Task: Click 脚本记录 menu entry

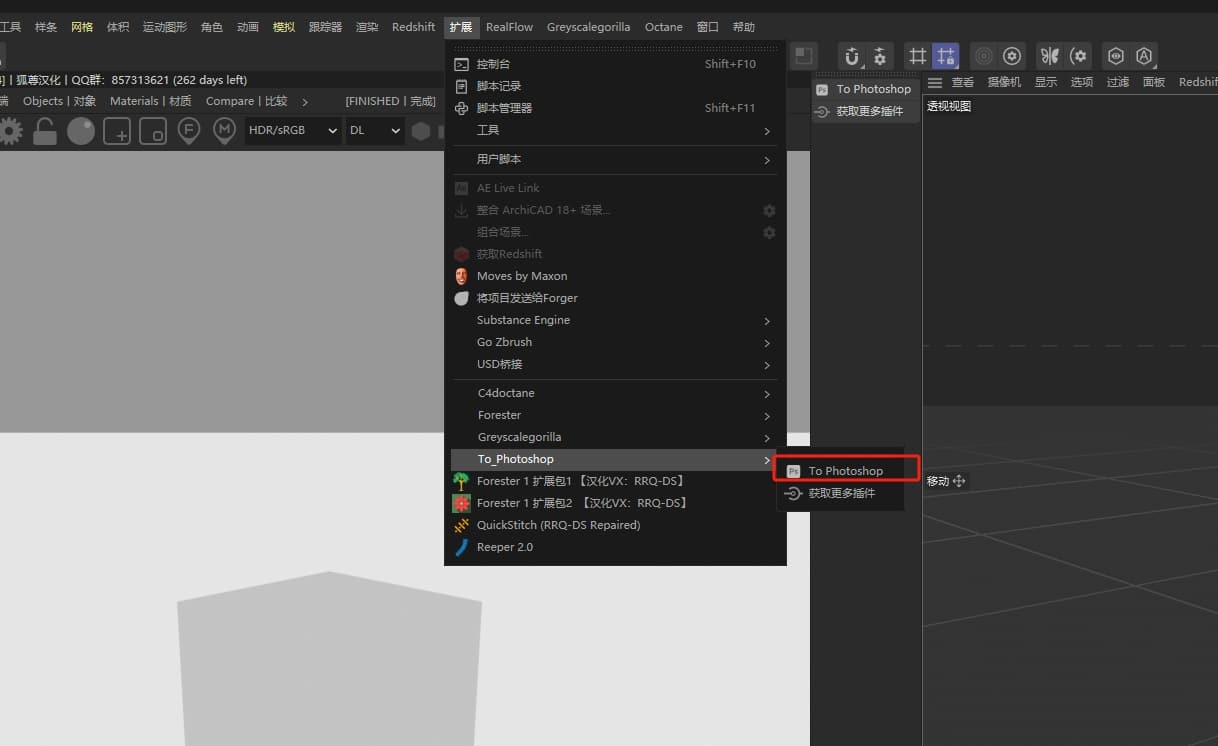Action: (x=615, y=86)
